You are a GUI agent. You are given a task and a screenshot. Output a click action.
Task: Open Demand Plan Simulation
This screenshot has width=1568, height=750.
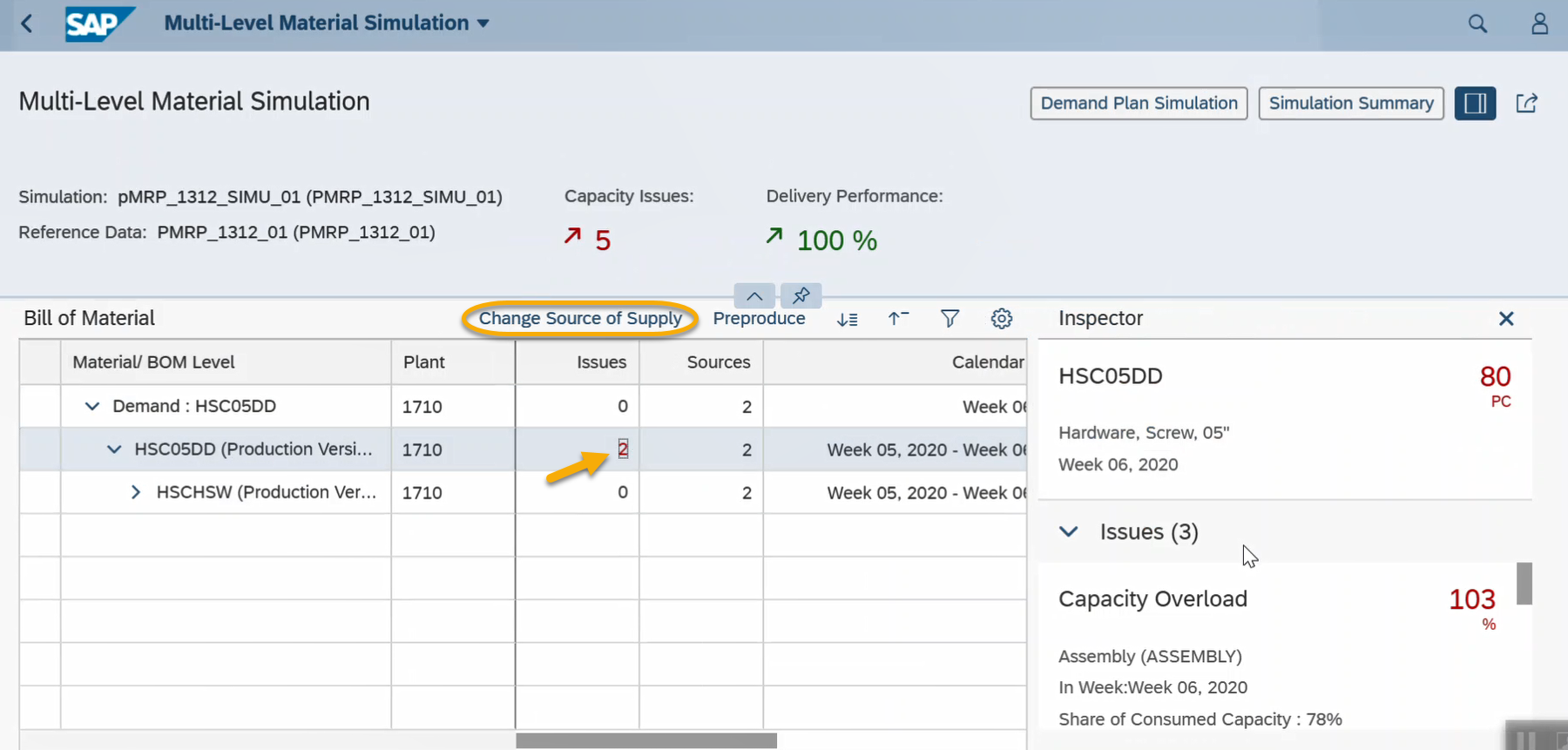point(1139,104)
